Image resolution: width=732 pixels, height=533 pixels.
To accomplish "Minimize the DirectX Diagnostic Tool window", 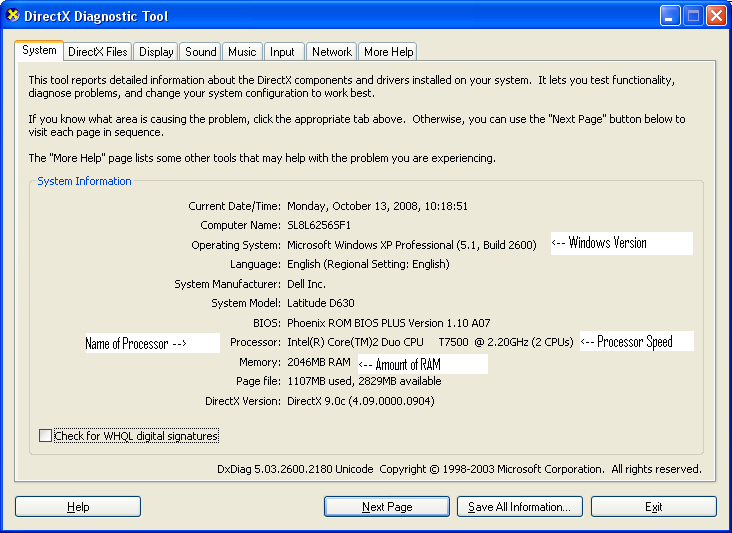I will coord(671,16).
